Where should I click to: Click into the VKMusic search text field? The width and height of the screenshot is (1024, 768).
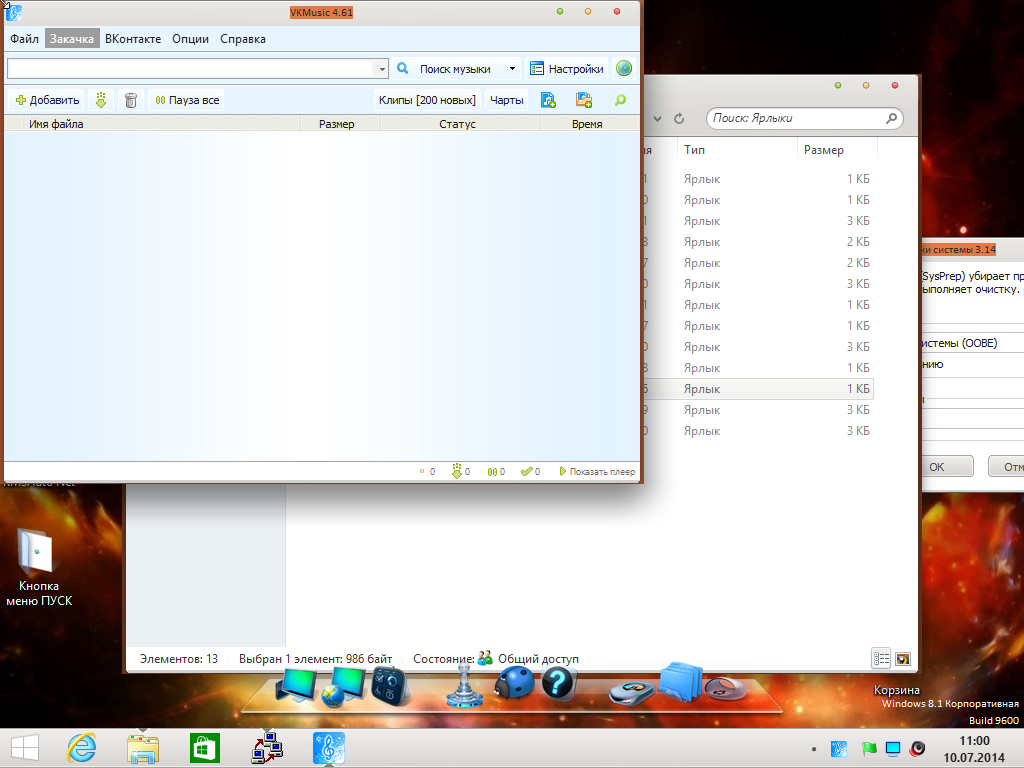[x=190, y=69]
